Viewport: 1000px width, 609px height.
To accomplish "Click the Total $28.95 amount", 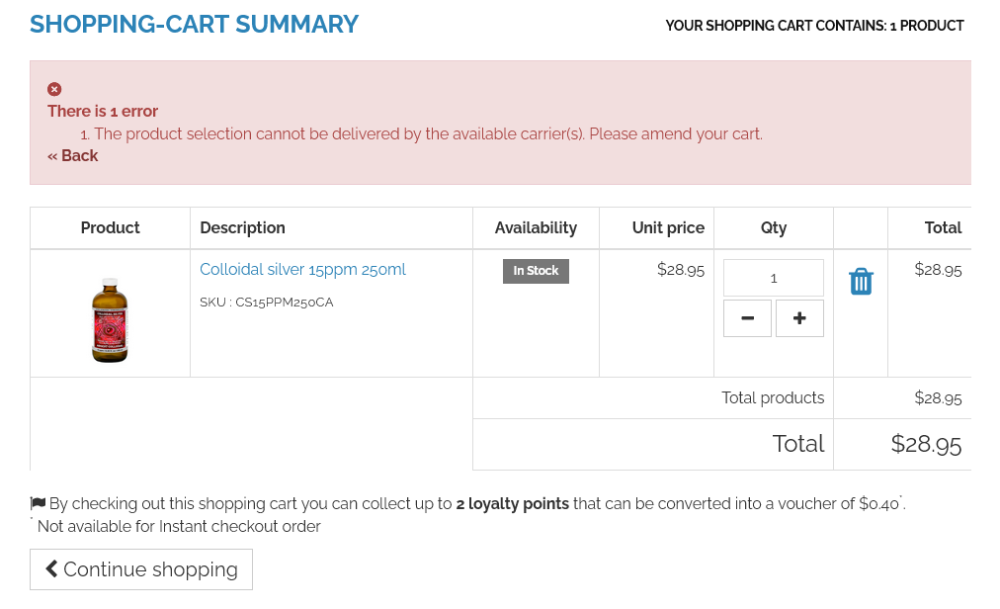I will coord(928,443).
